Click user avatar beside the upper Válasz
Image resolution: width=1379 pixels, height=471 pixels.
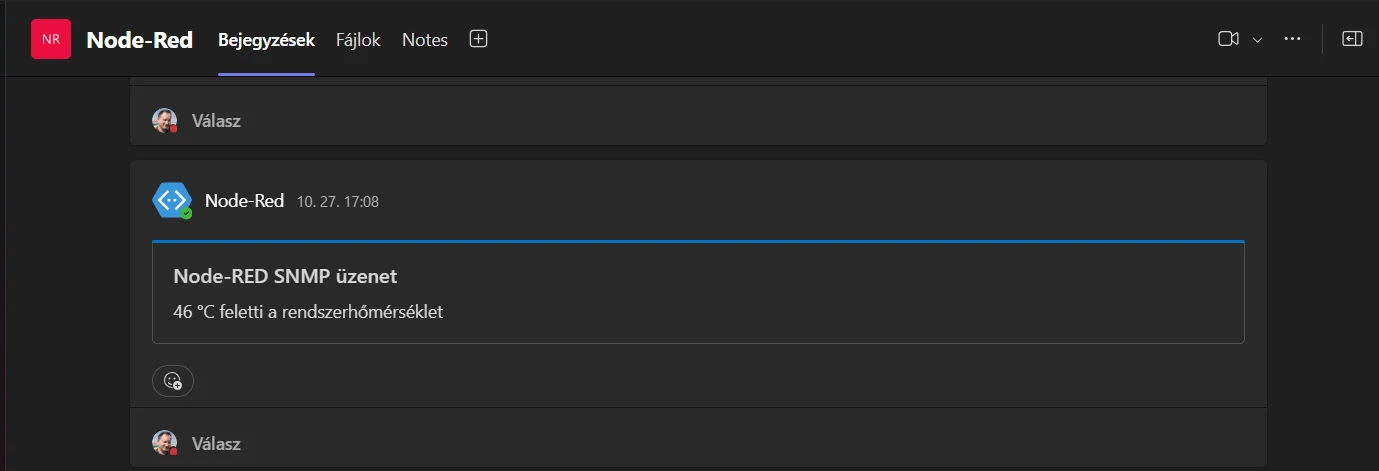coord(164,121)
